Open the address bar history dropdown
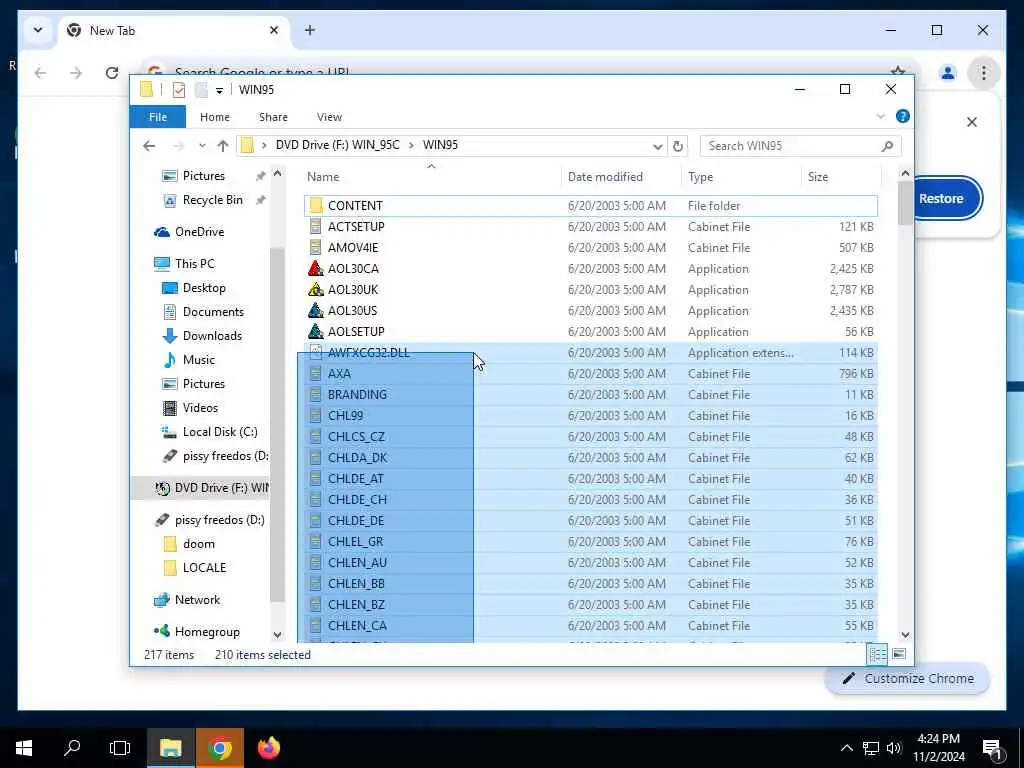Image resolution: width=1024 pixels, height=768 pixels. tap(658, 146)
